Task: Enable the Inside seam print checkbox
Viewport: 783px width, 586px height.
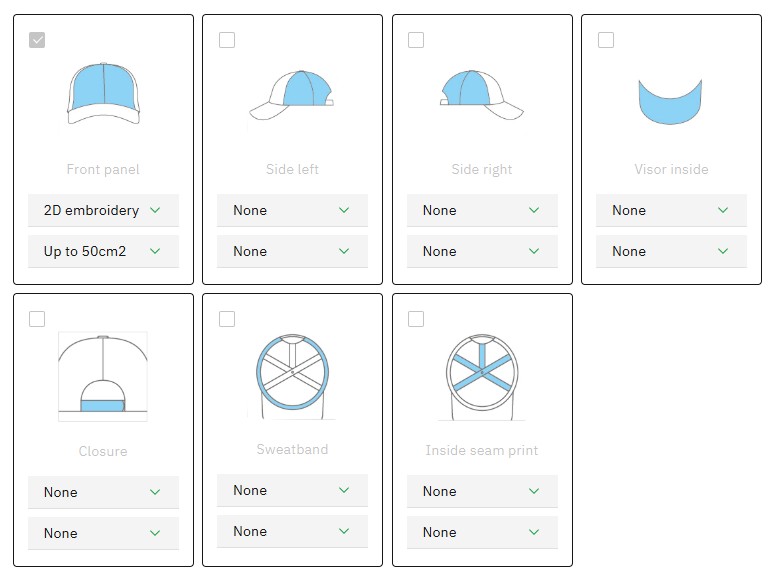Action: [x=416, y=319]
